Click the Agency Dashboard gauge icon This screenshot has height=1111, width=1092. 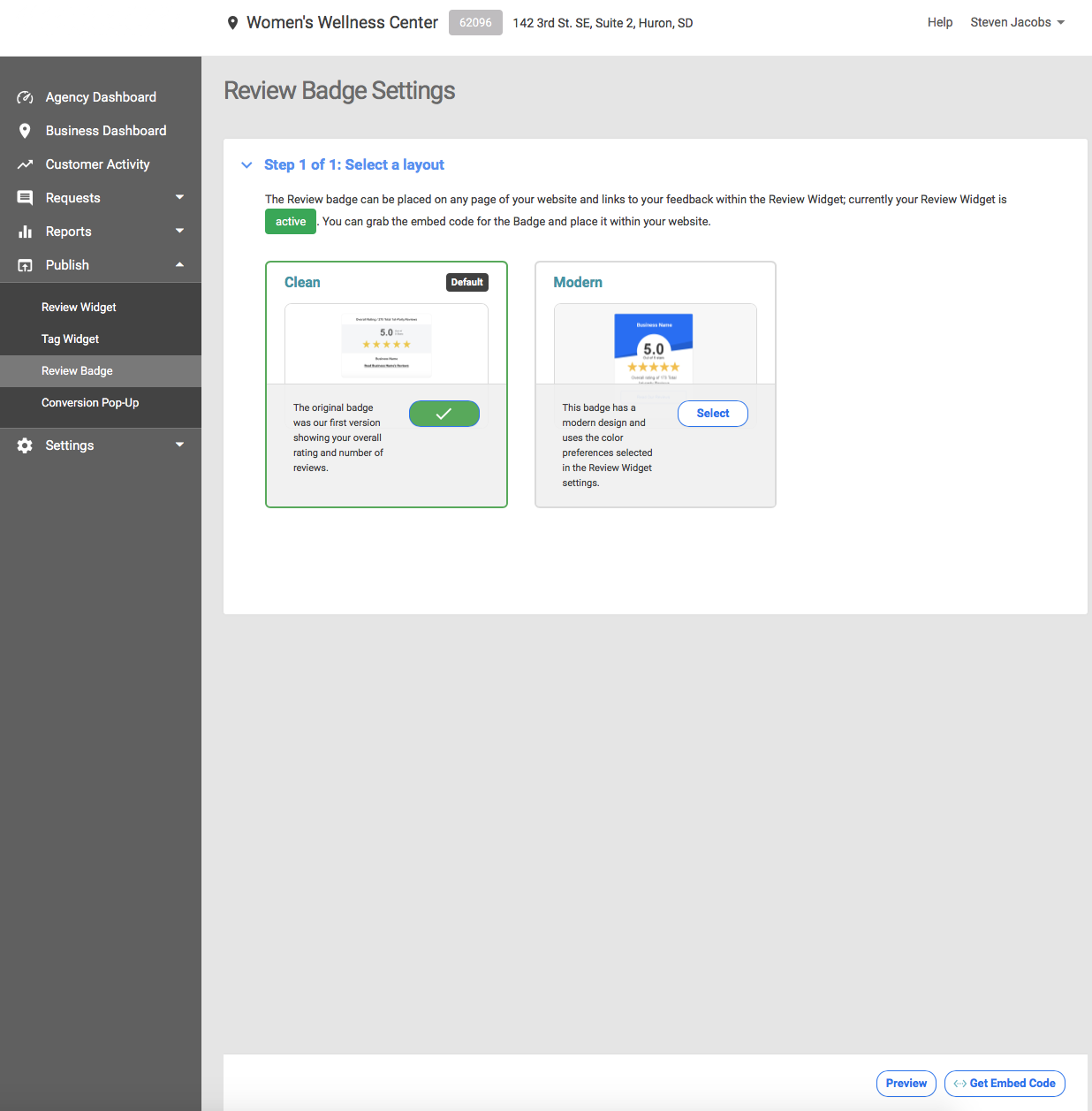coord(25,97)
